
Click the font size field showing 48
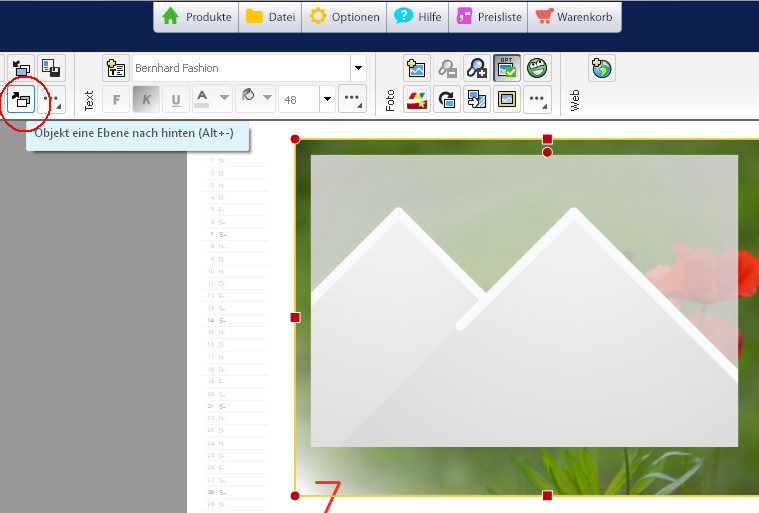pyautogui.click(x=299, y=100)
